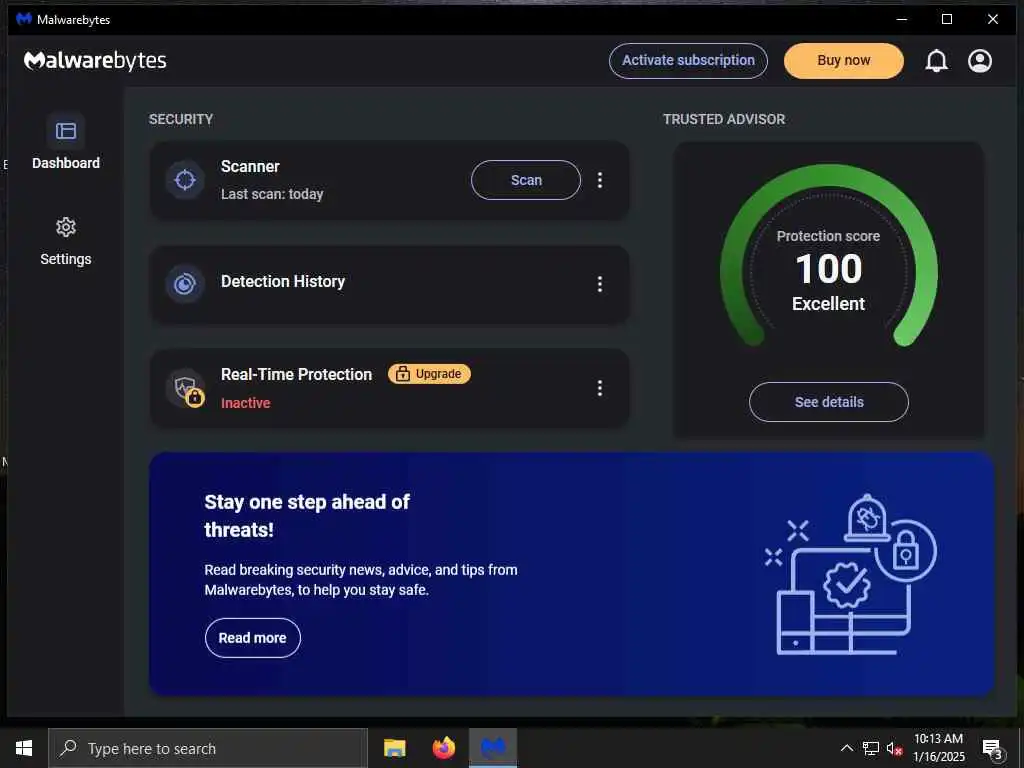Click Activate subscription button
This screenshot has height=768, width=1024.
click(688, 61)
